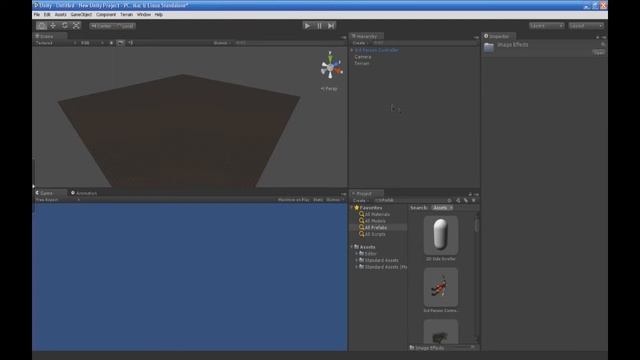The width and height of the screenshot is (640, 360).
Task: Open the GameObject menu
Action: [81, 14]
